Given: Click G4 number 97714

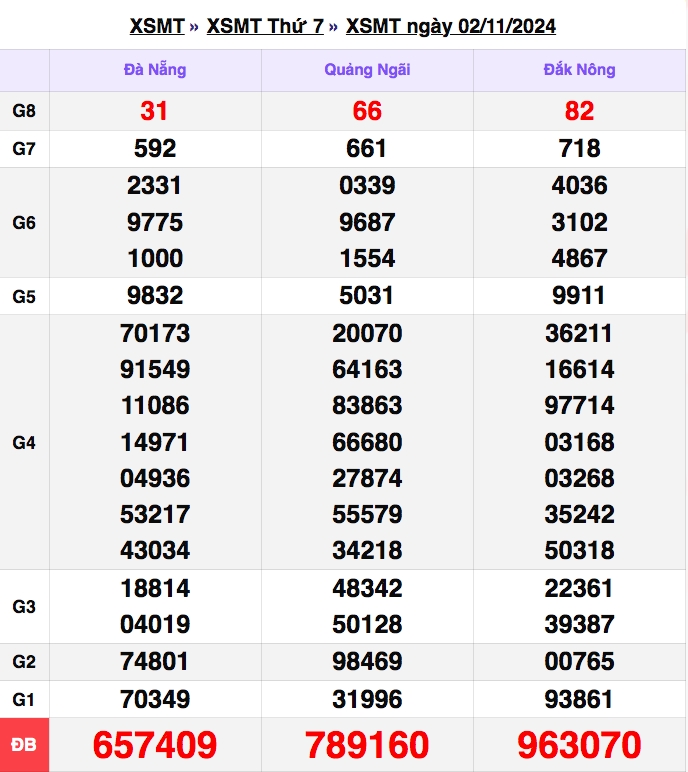Looking at the screenshot, I should 579,406.
